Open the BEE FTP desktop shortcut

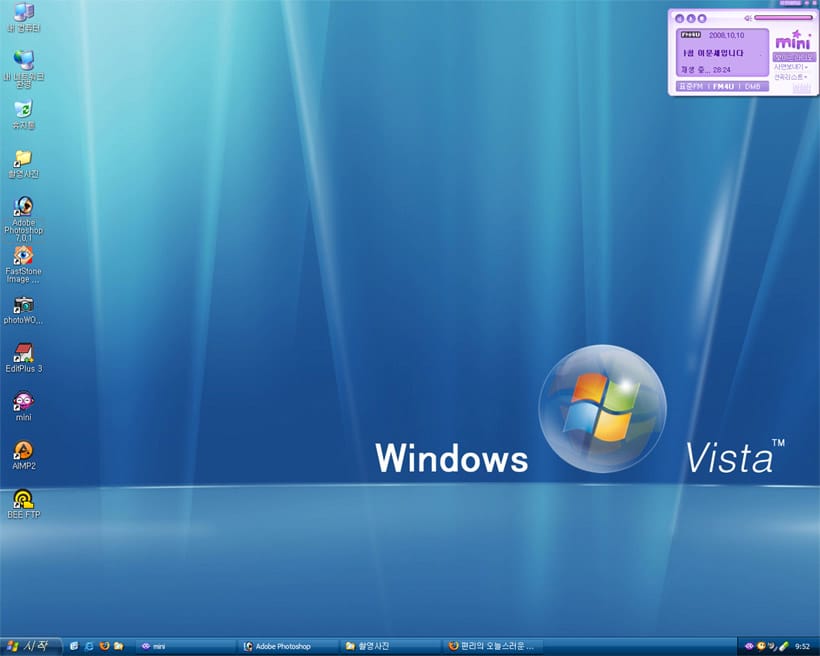[x=23, y=498]
